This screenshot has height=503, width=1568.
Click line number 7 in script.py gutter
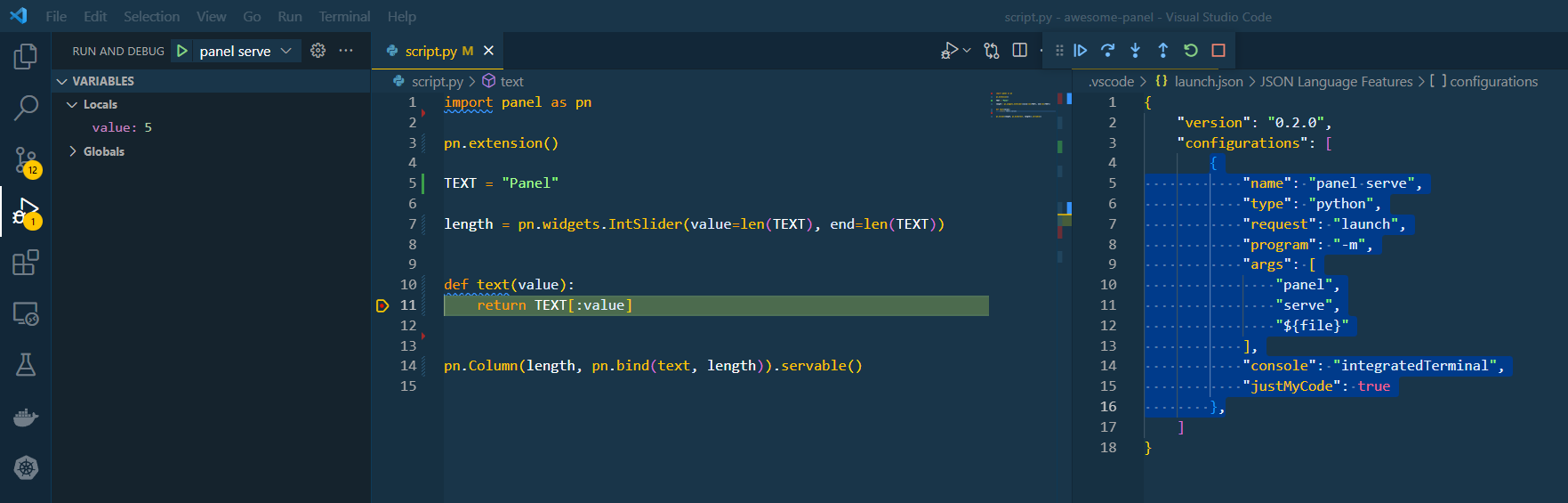[x=413, y=223]
